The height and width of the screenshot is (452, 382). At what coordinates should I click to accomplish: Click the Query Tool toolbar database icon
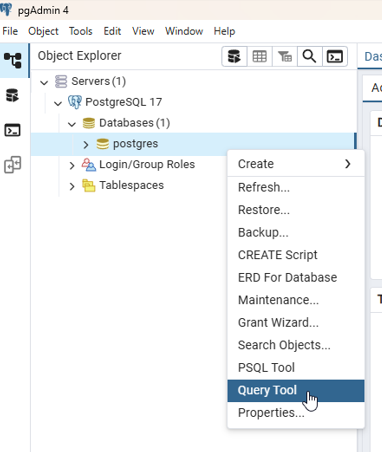click(234, 56)
